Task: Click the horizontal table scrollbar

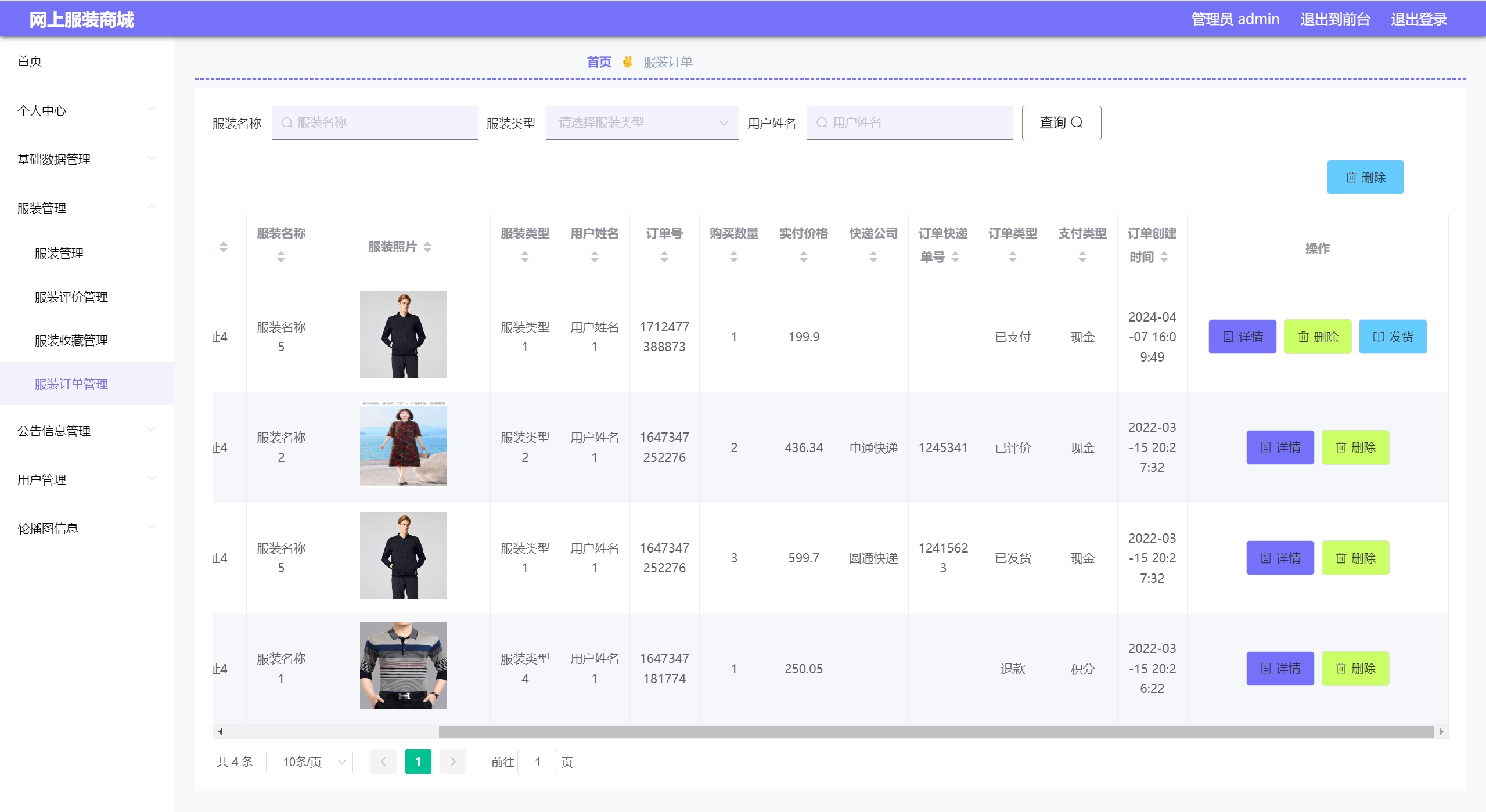Action: [x=935, y=731]
